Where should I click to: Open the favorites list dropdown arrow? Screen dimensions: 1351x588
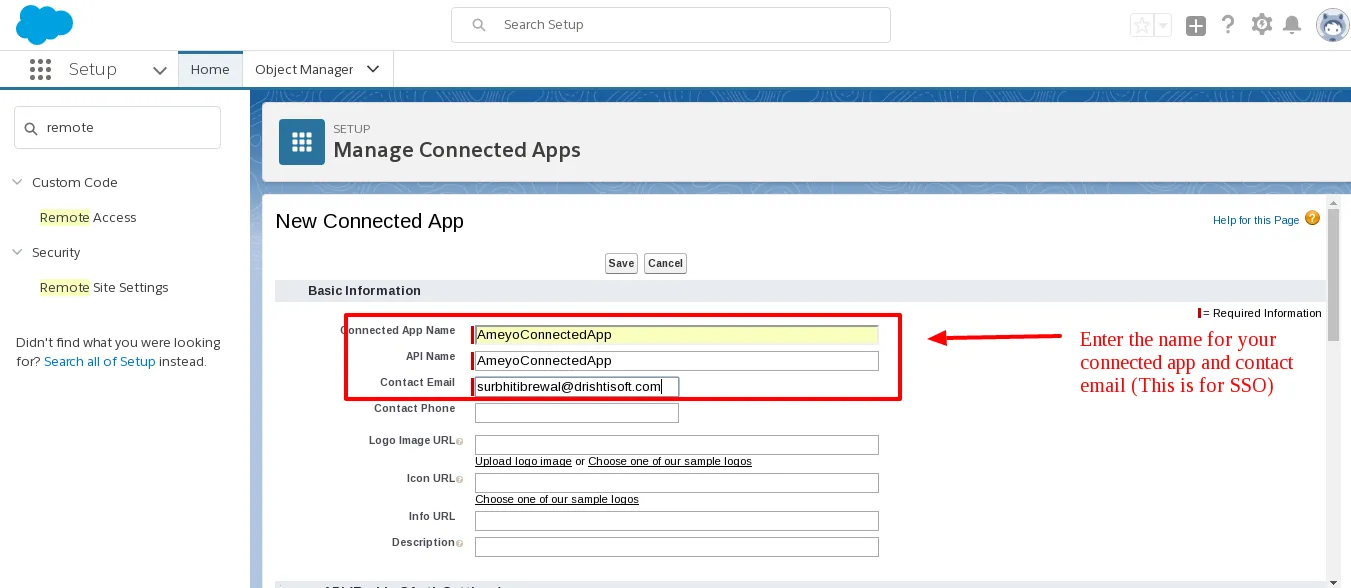[x=1162, y=26]
